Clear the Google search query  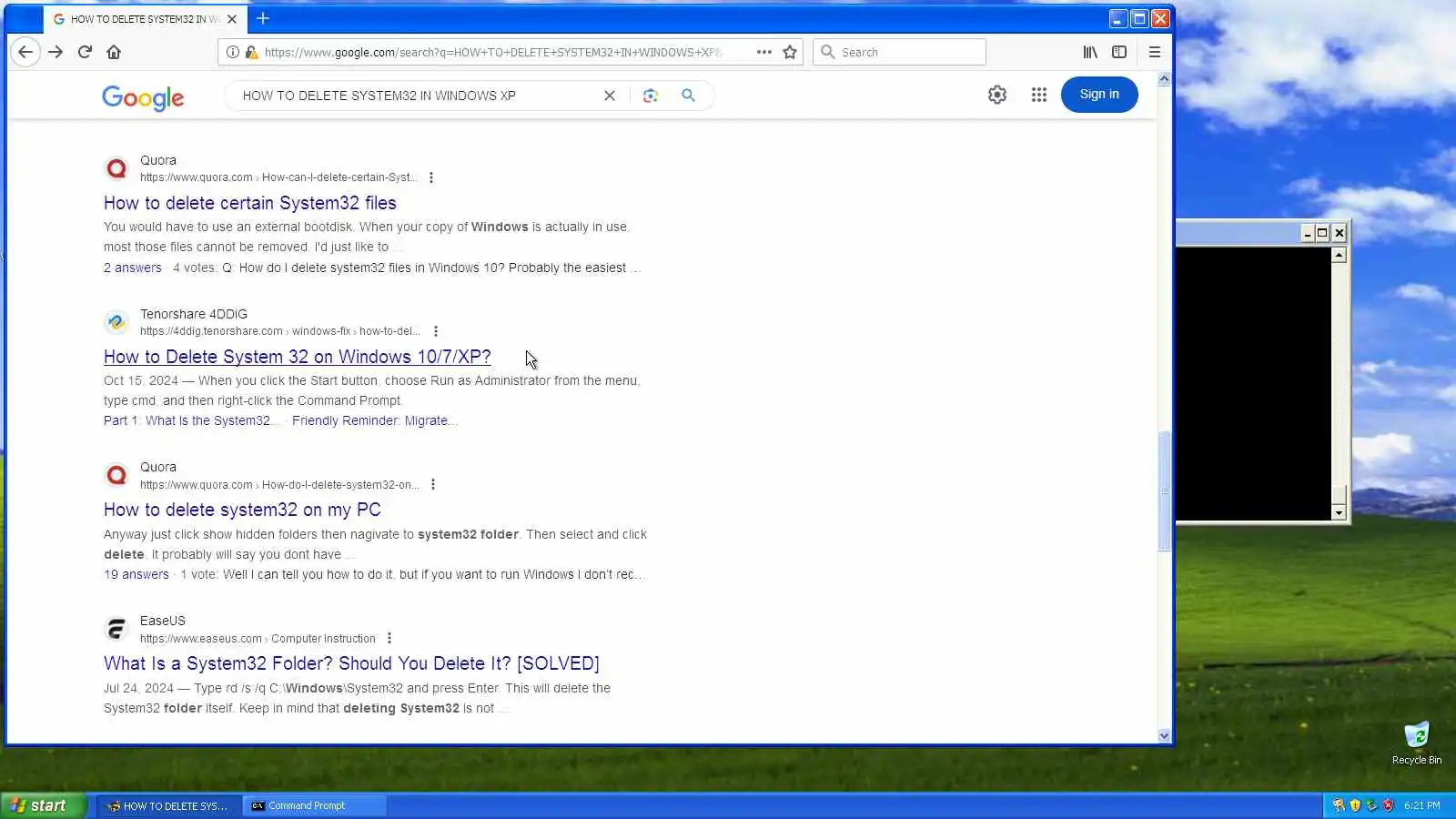610,96
